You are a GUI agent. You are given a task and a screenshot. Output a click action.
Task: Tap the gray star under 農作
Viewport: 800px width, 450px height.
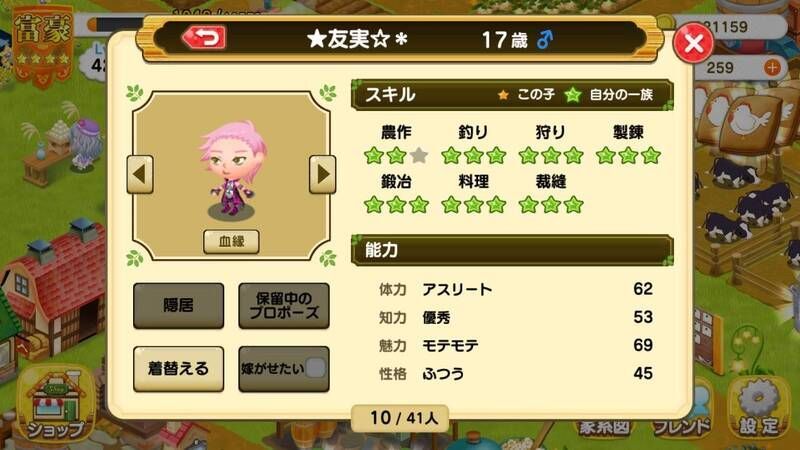click(419, 155)
